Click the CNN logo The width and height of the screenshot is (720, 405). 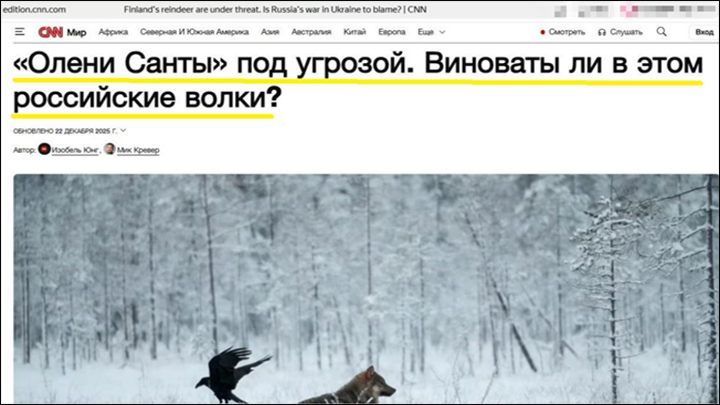(x=51, y=32)
